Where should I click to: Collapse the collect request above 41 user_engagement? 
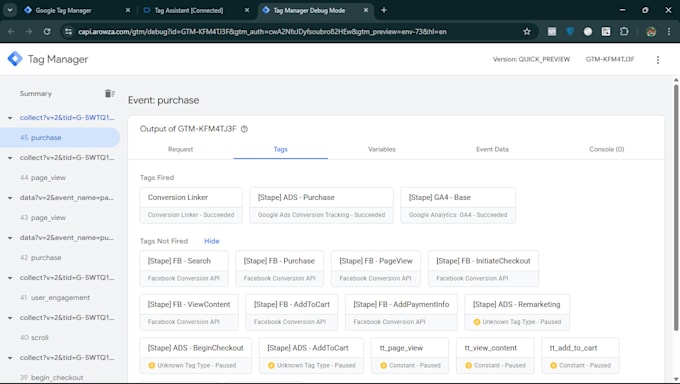[10, 278]
